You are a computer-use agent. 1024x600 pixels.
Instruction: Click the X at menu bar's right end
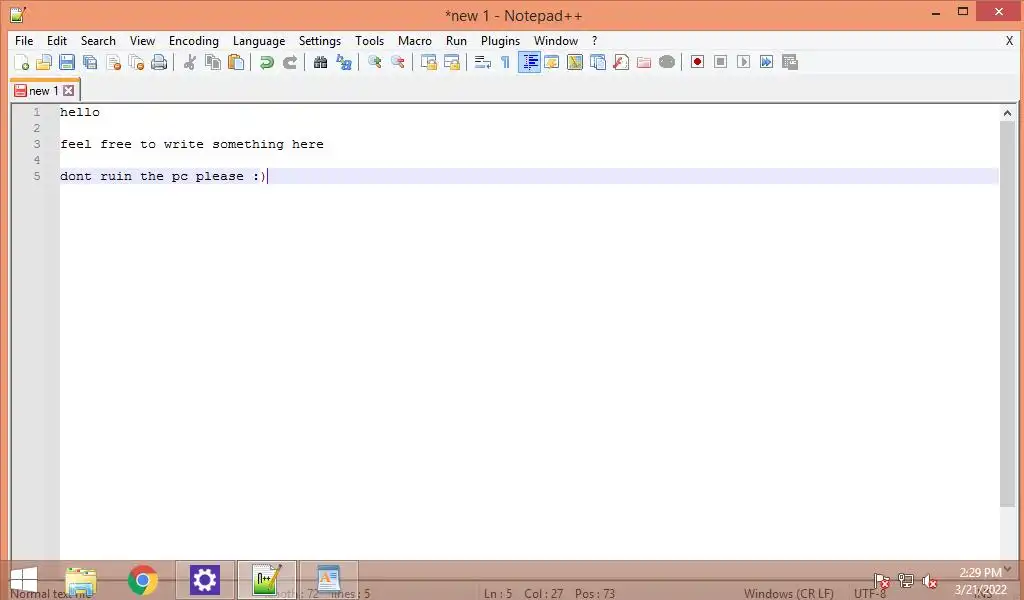(1009, 40)
